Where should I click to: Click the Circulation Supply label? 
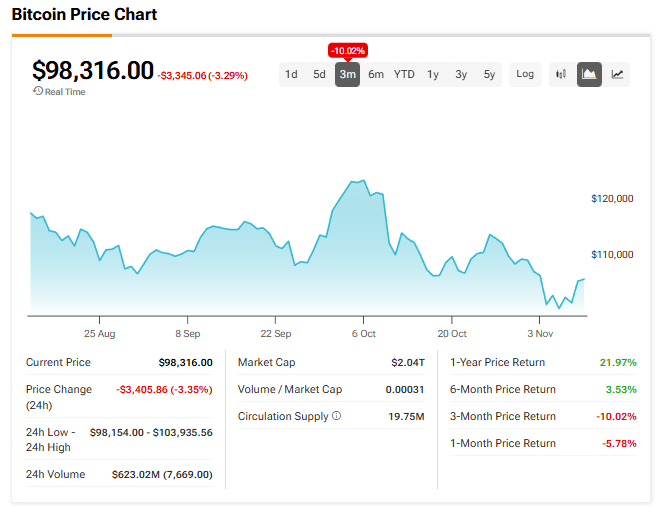tap(283, 416)
